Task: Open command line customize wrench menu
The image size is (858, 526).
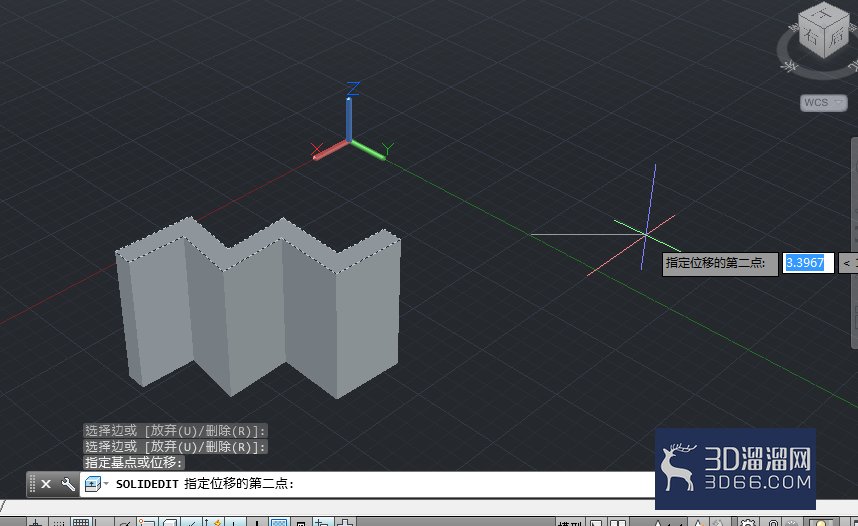Action: coord(68,484)
